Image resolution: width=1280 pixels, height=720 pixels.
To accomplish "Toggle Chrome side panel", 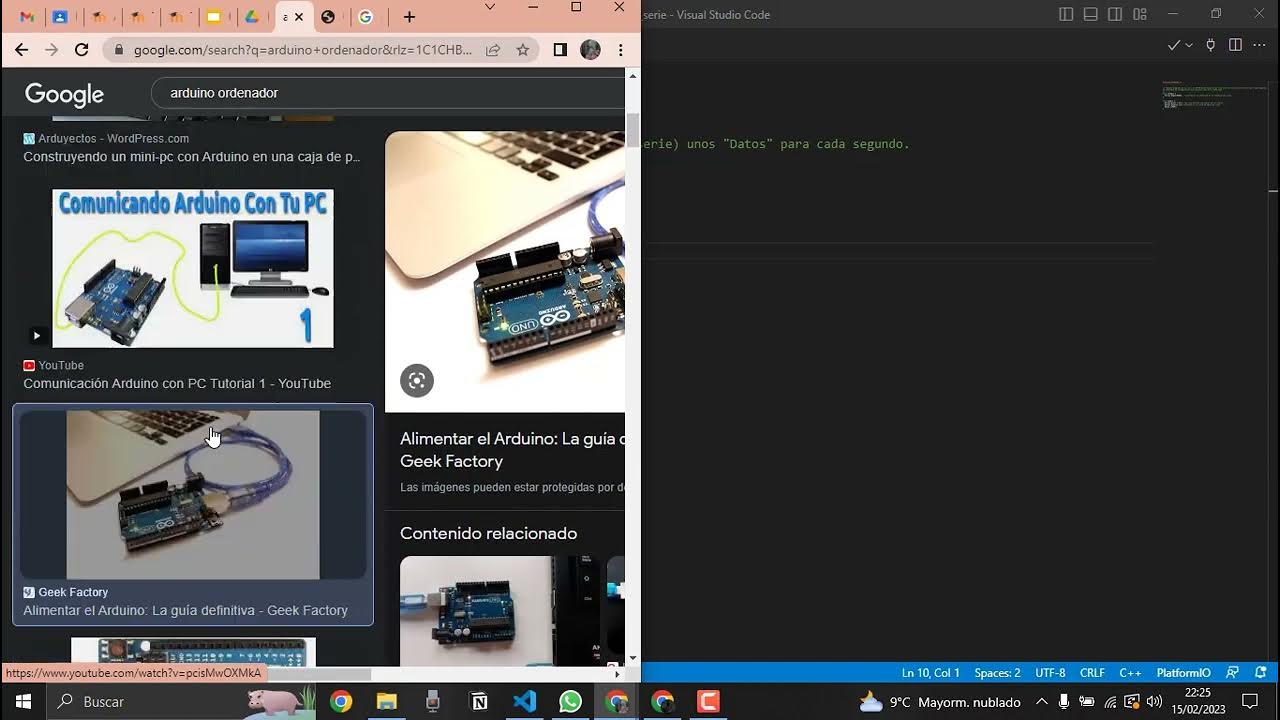I will pyautogui.click(x=560, y=50).
